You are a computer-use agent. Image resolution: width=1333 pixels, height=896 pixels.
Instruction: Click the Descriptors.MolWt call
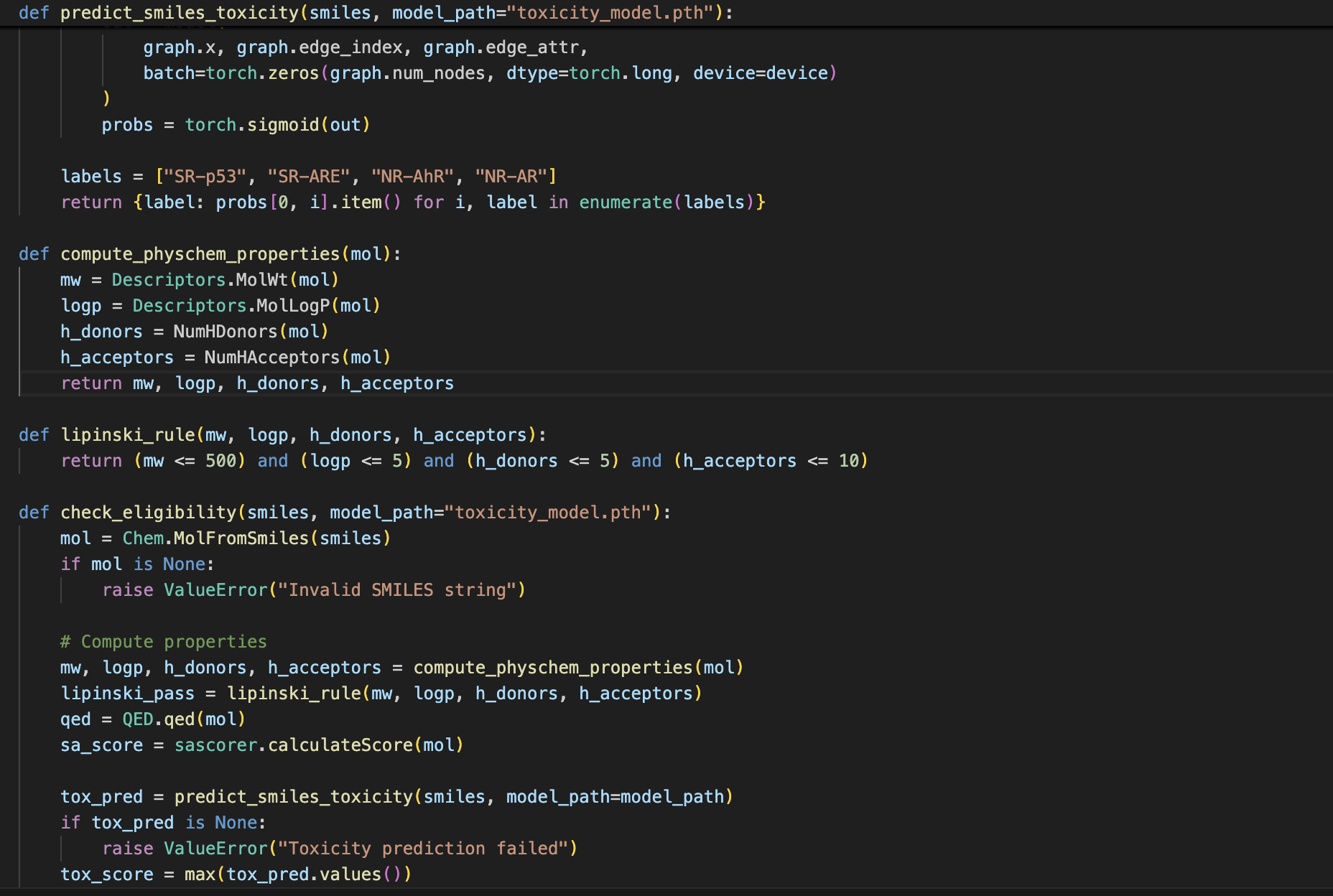225,280
